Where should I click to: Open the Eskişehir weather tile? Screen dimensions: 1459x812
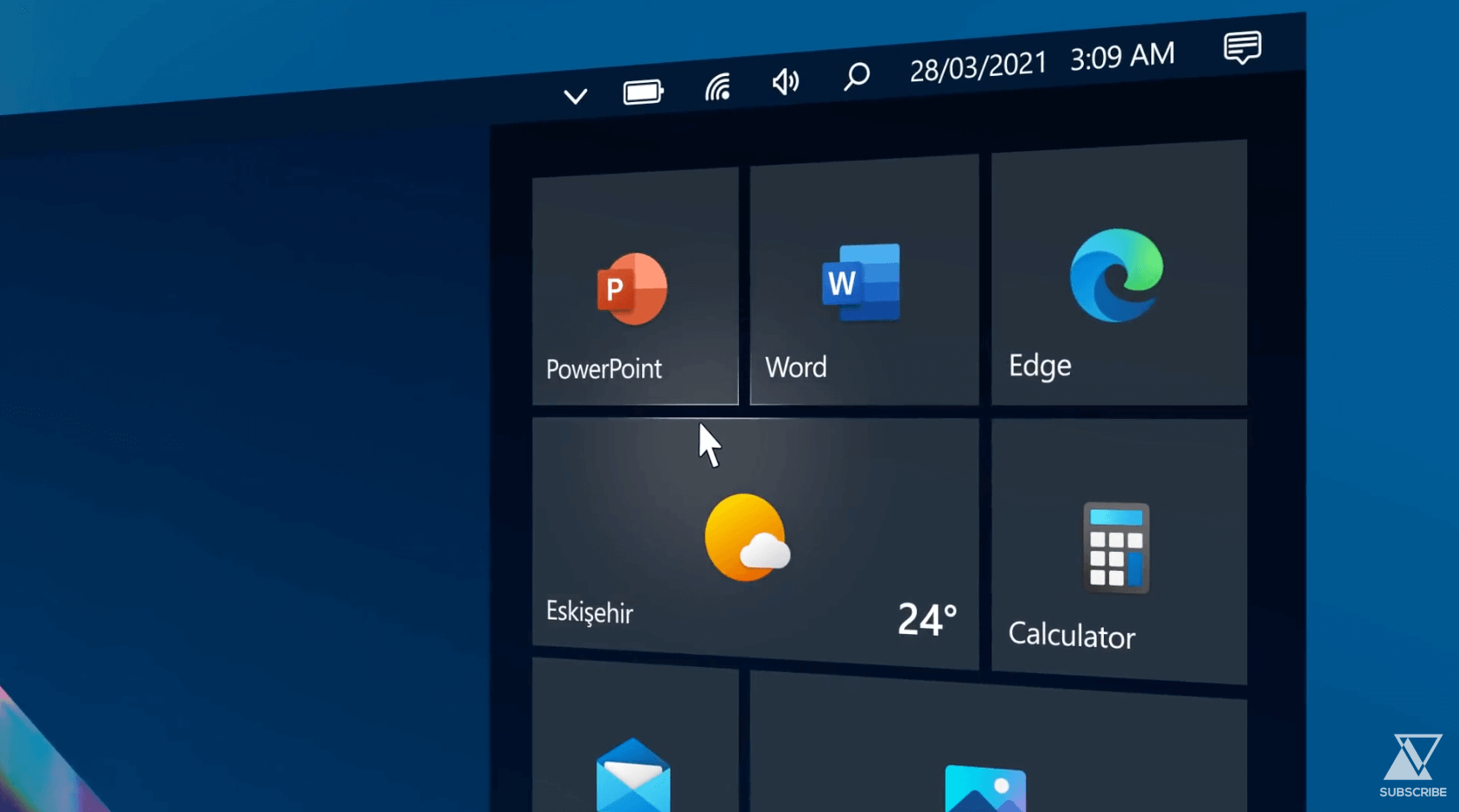pyautogui.click(x=755, y=543)
